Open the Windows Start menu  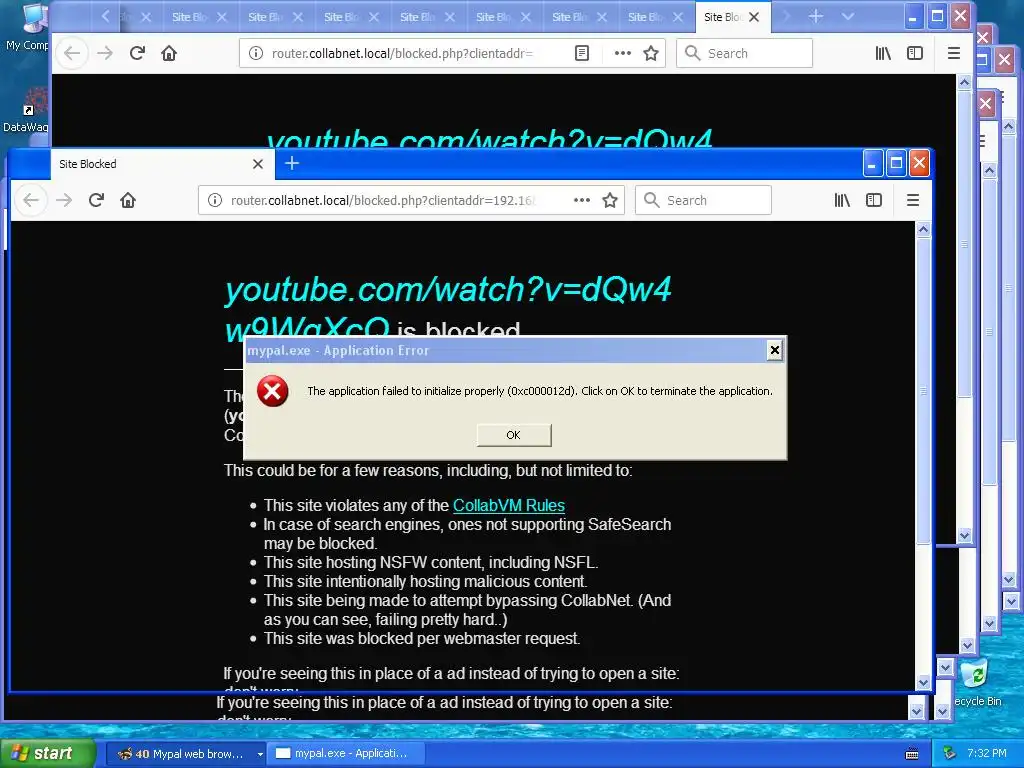click(x=47, y=753)
